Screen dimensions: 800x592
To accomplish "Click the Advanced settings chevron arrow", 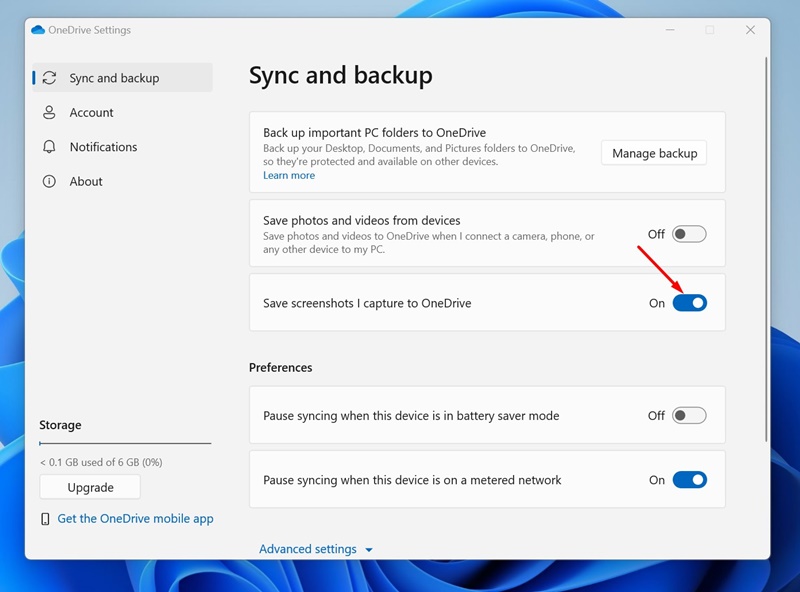I will (x=368, y=549).
